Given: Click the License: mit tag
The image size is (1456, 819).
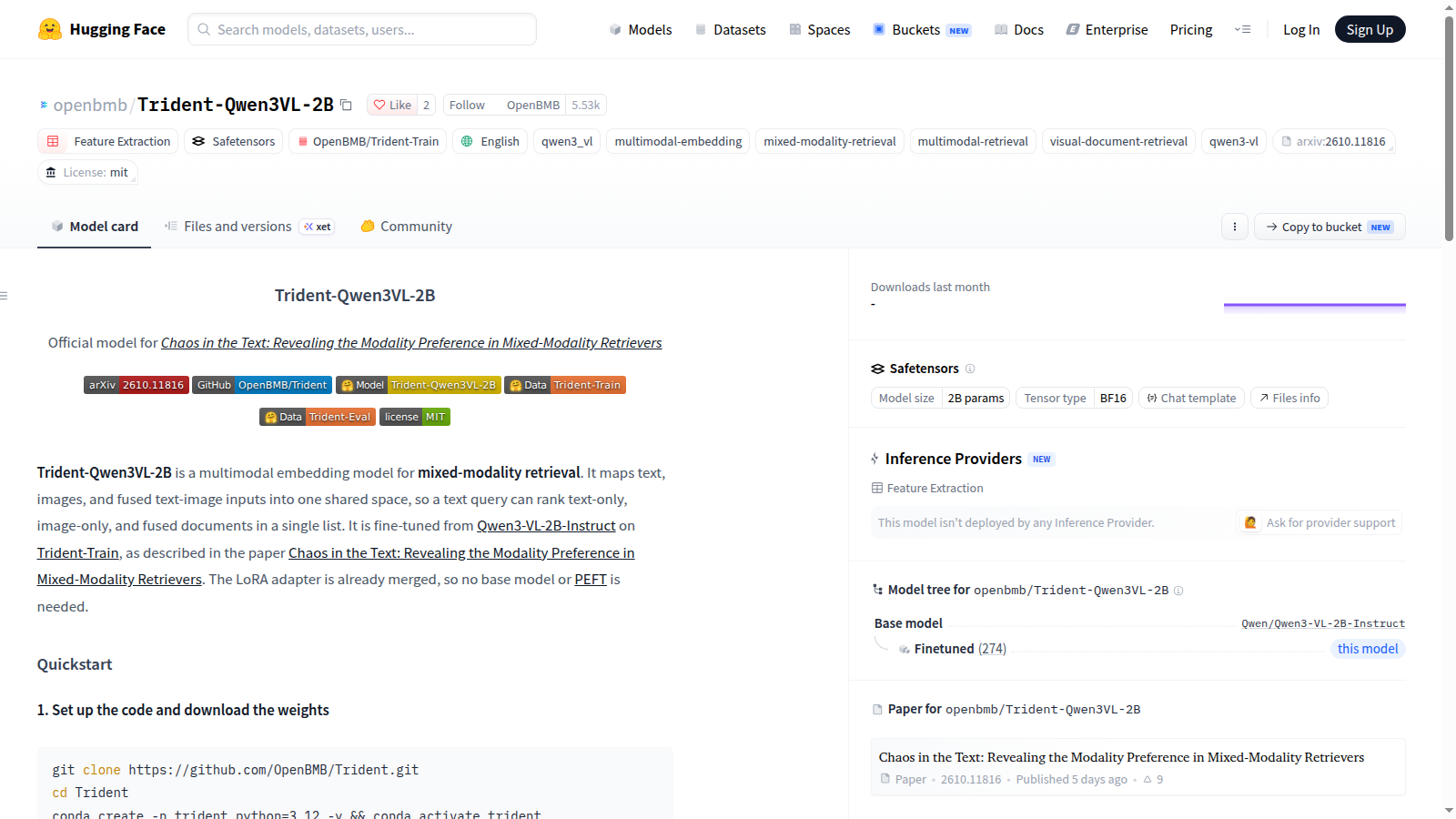Looking at the screenshot, I should (x=87, y=172).
